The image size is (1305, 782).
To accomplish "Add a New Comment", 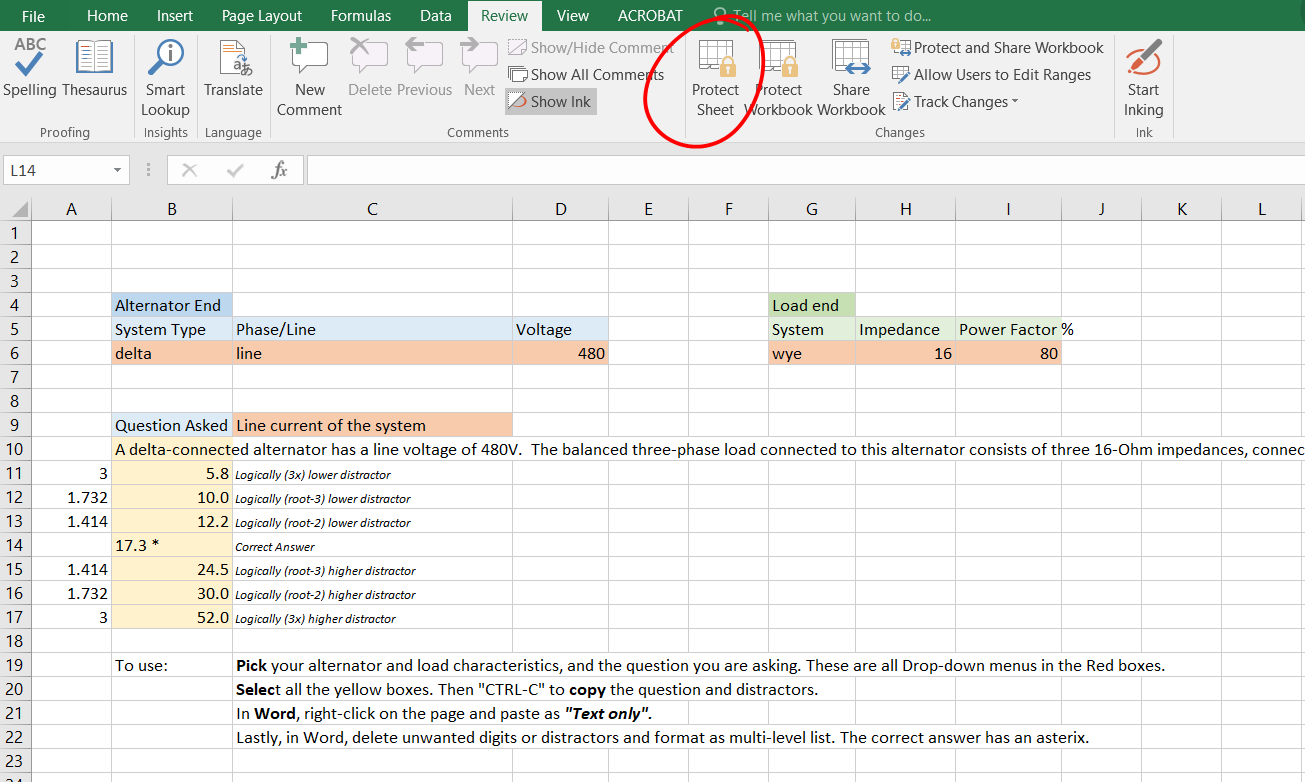I will (x=309, y=78).
